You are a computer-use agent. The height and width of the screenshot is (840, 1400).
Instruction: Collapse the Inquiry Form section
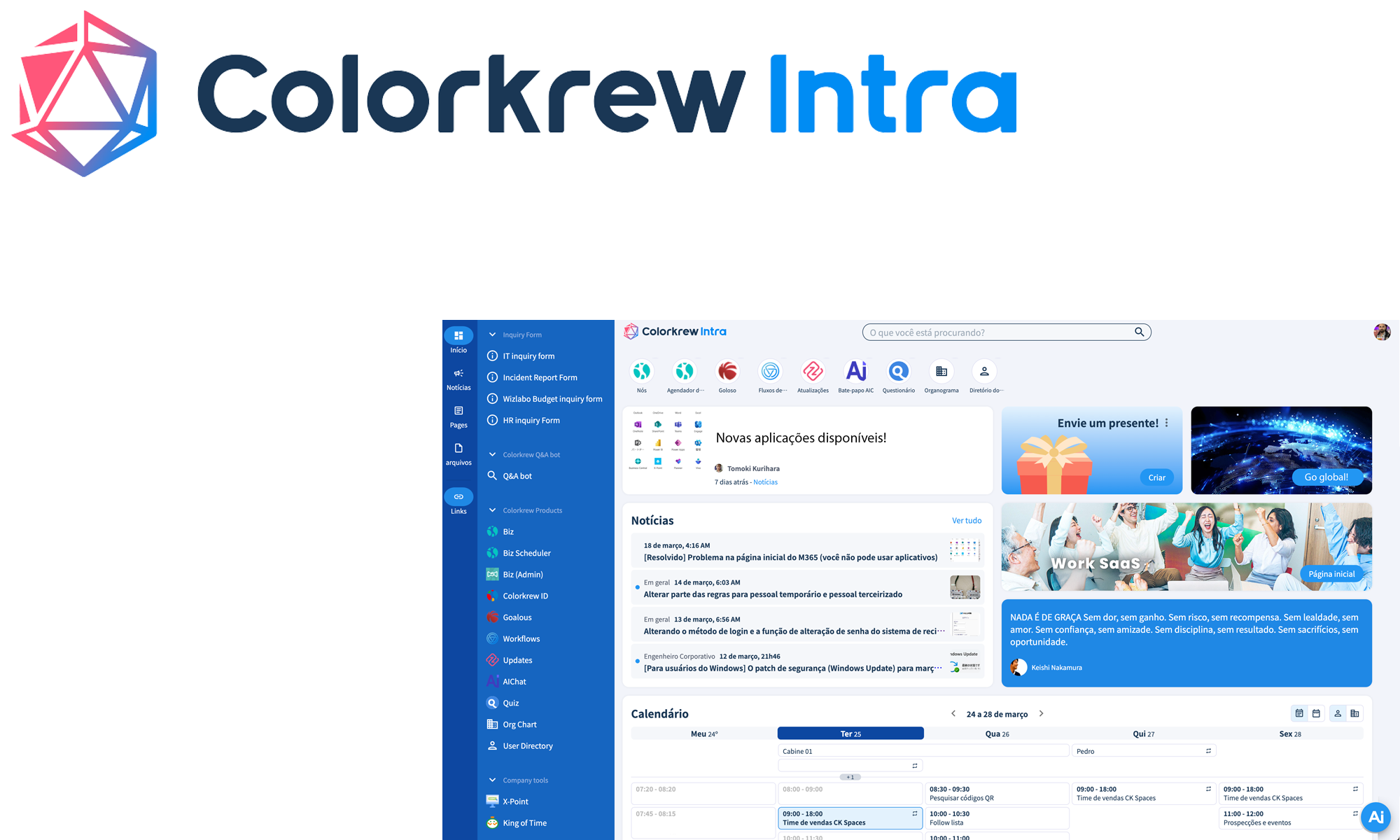click(x=492, y=335)
